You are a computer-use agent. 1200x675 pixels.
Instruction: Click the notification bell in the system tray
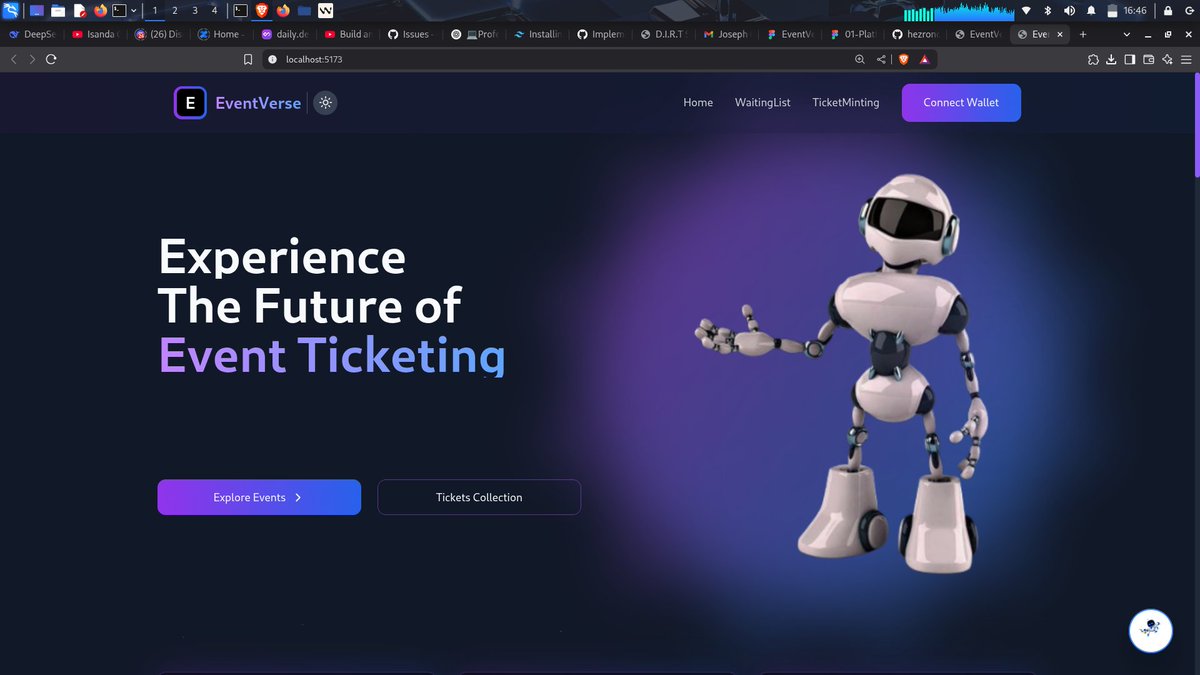point(1091,10)
